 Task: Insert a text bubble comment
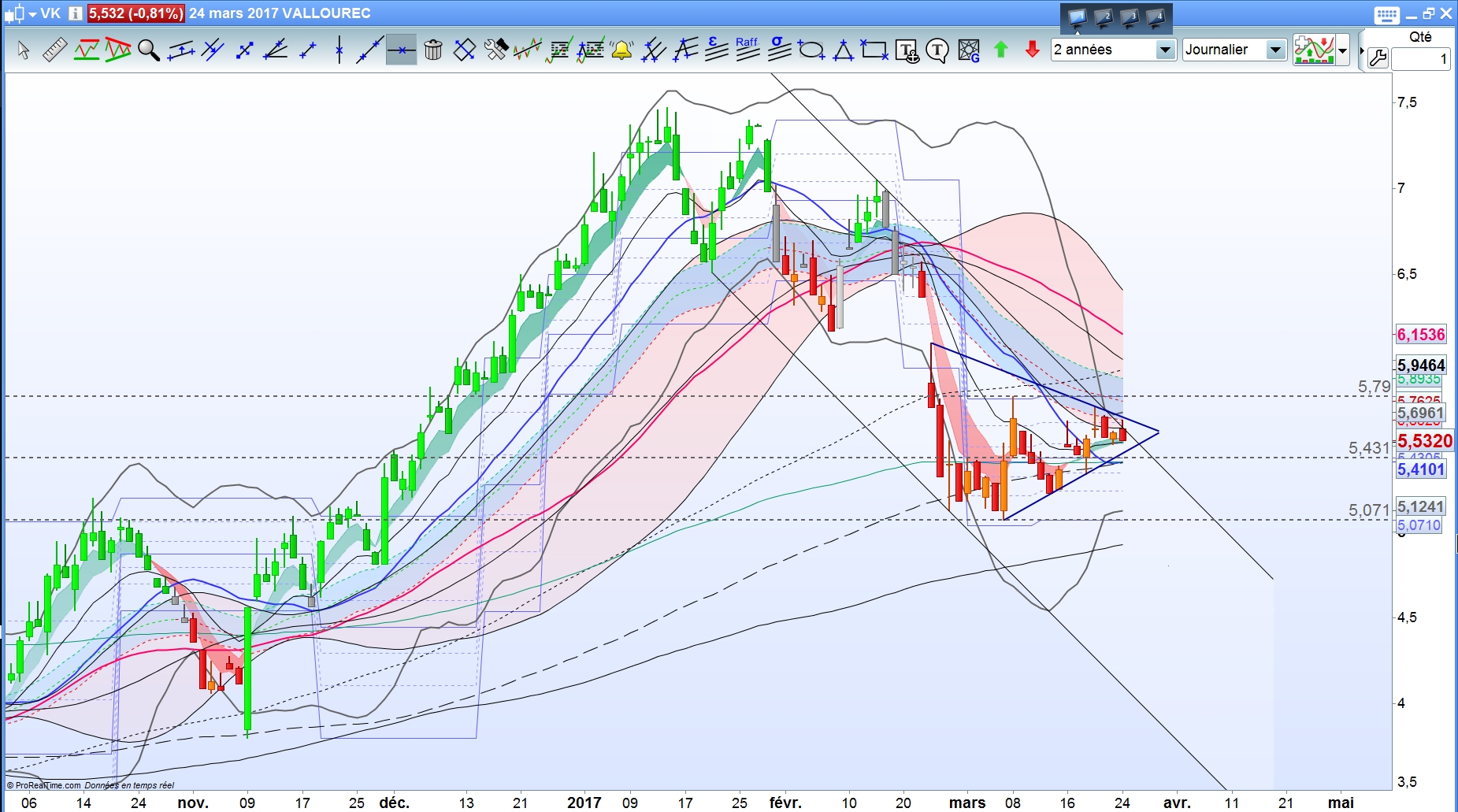(937, 51)
